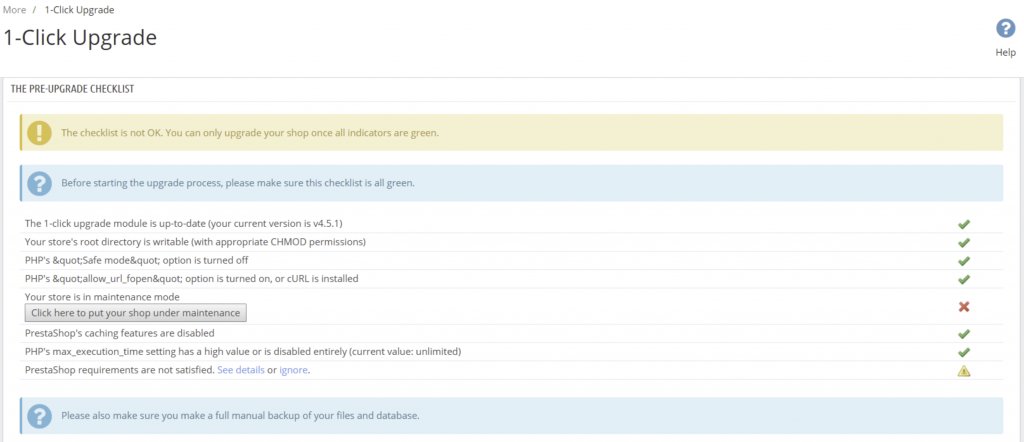
Task: Click 'Your store's root directory is writable' text
Action: (195, 242)
